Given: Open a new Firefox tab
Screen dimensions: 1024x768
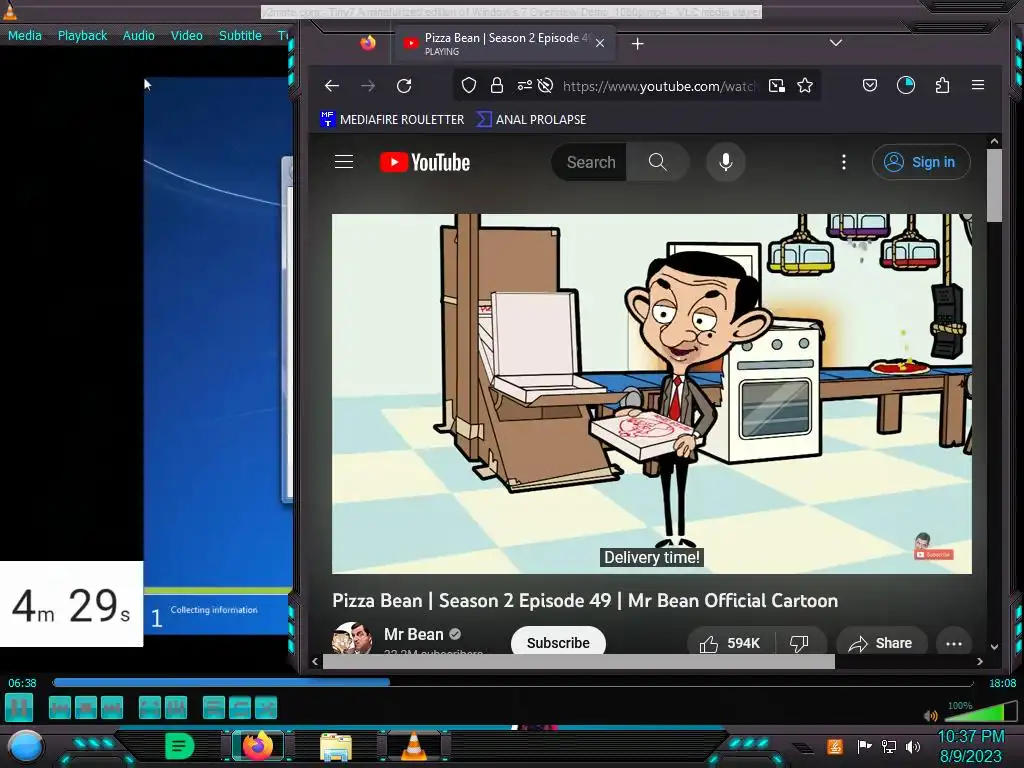Looking at the screenshot, I should 638,44.
